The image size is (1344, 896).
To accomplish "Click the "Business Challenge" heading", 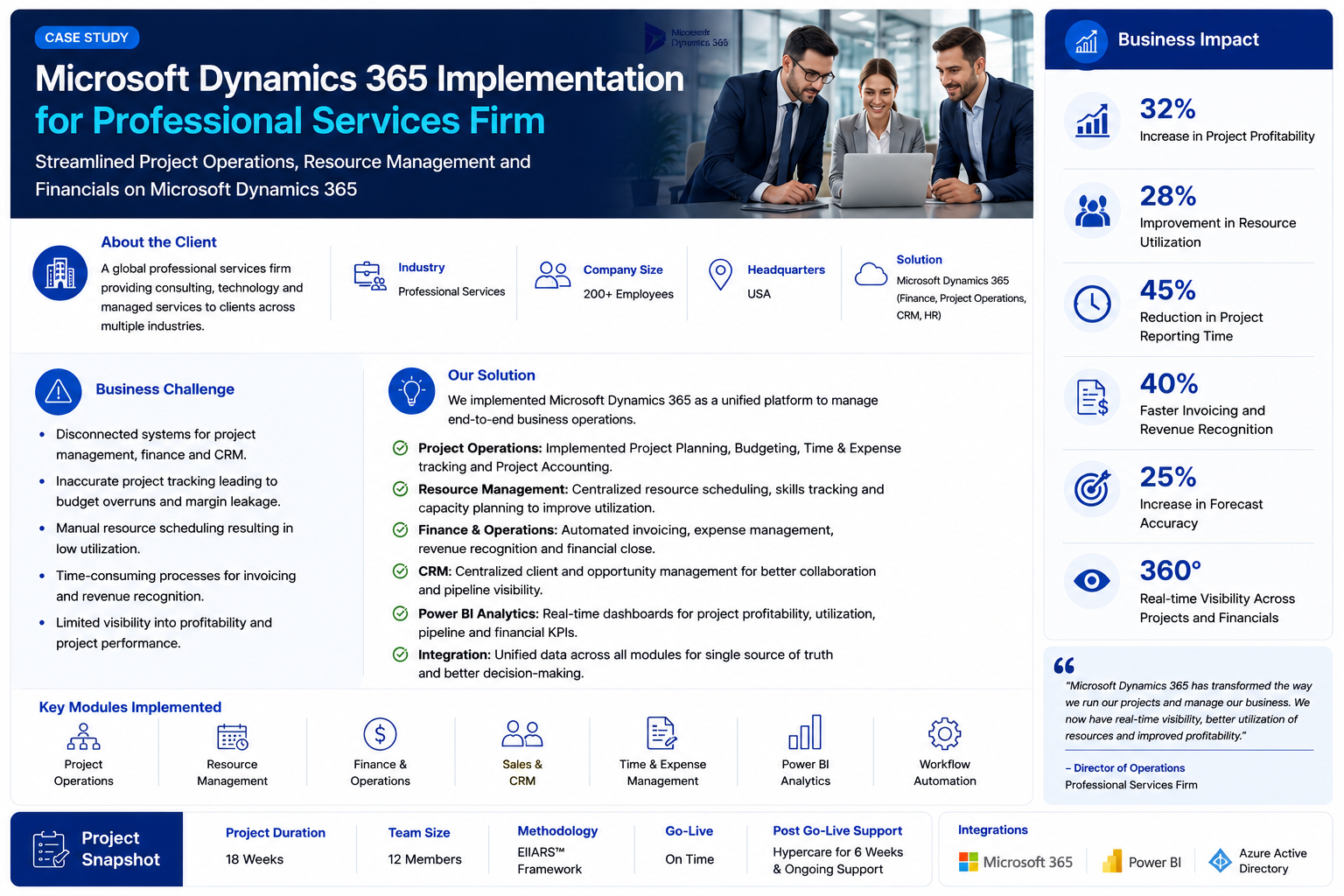I will point(165,389).
